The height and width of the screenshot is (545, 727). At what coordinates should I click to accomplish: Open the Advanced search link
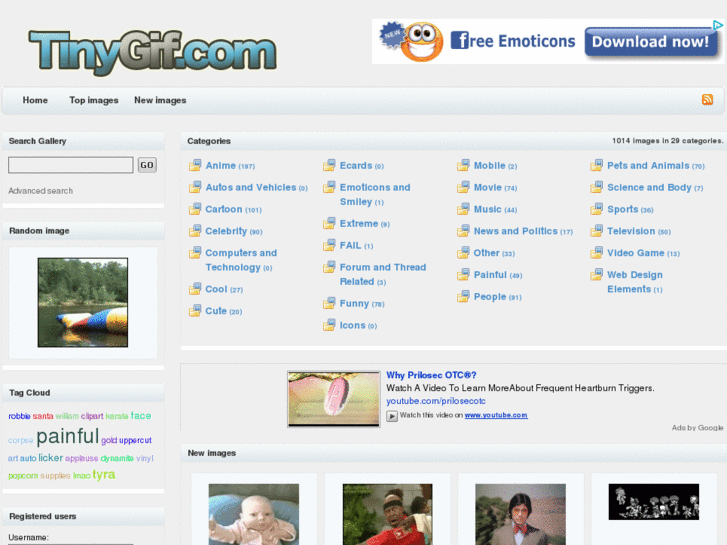[40, 191]
